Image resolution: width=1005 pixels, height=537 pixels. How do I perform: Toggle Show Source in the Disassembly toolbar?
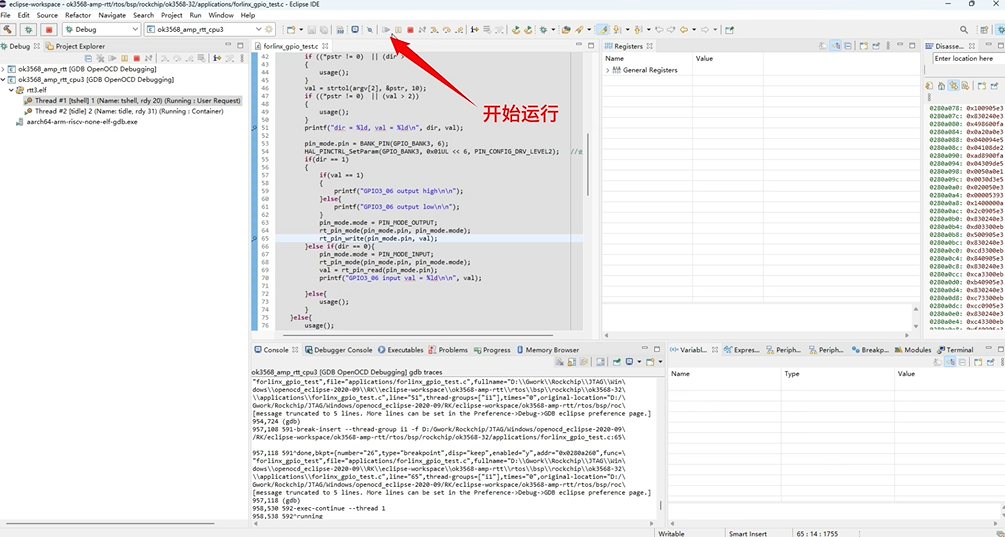tap(965, 85)
